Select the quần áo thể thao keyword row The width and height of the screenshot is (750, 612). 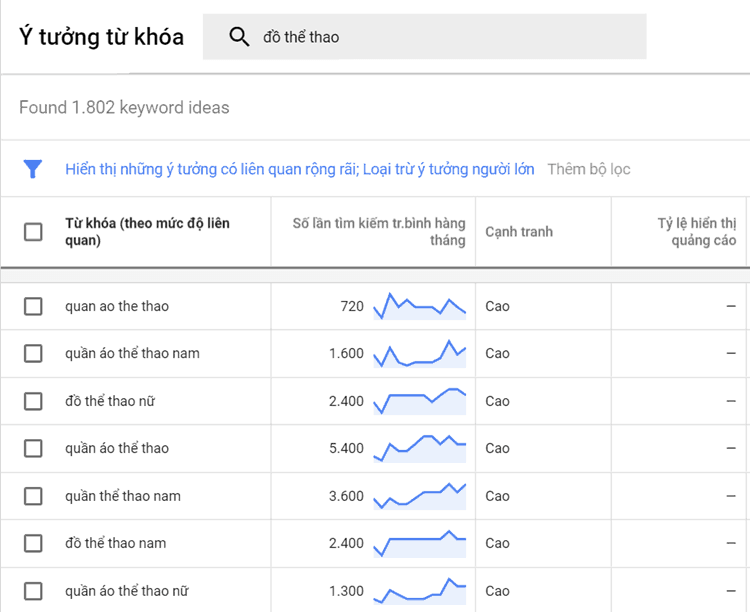(375, 448)
